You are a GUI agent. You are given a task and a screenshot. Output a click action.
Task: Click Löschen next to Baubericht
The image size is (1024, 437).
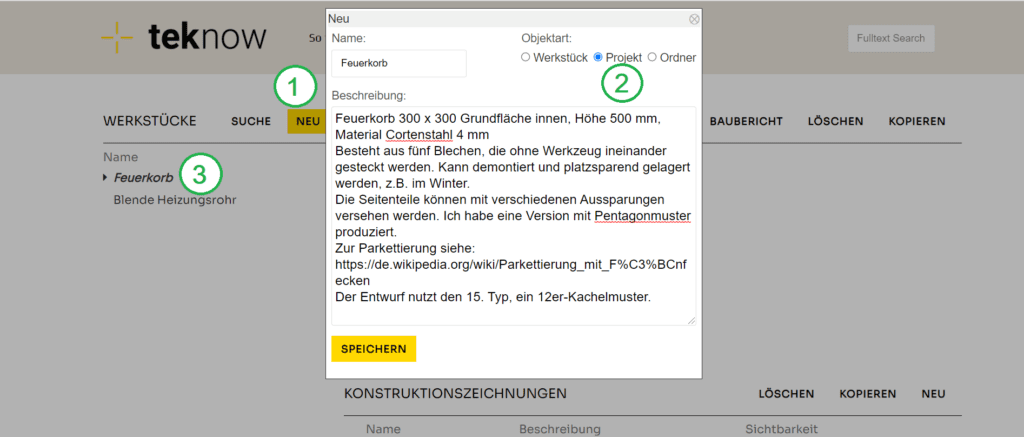[x=835, y=121]
